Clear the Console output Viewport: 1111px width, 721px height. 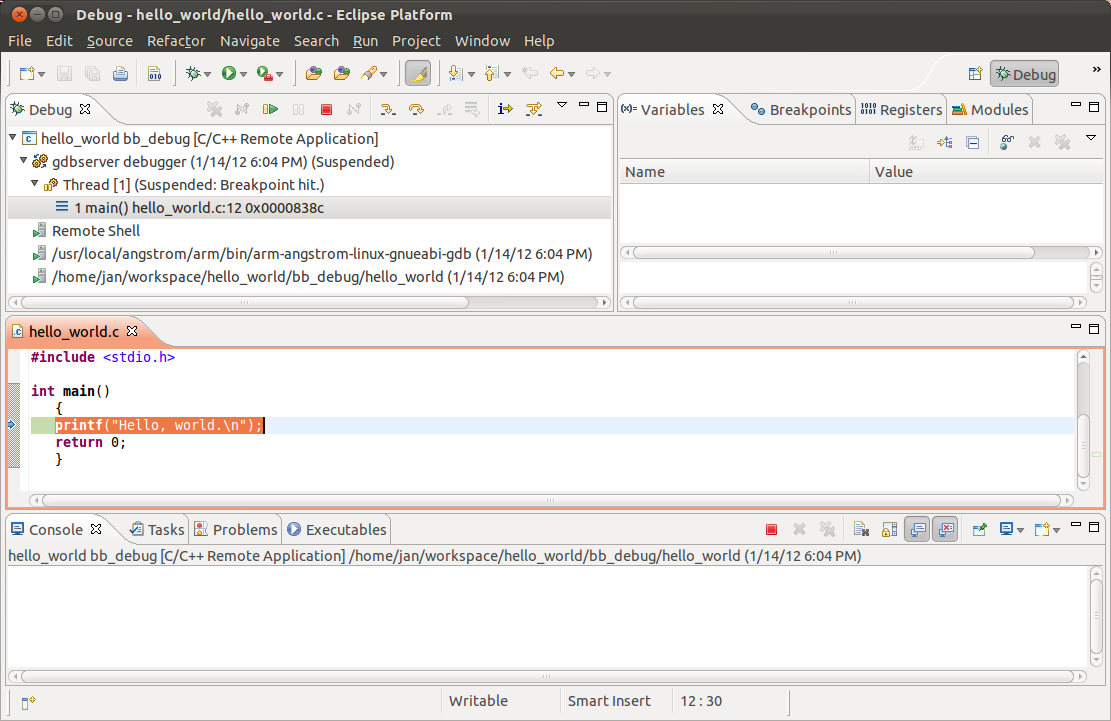click(862, 529)
